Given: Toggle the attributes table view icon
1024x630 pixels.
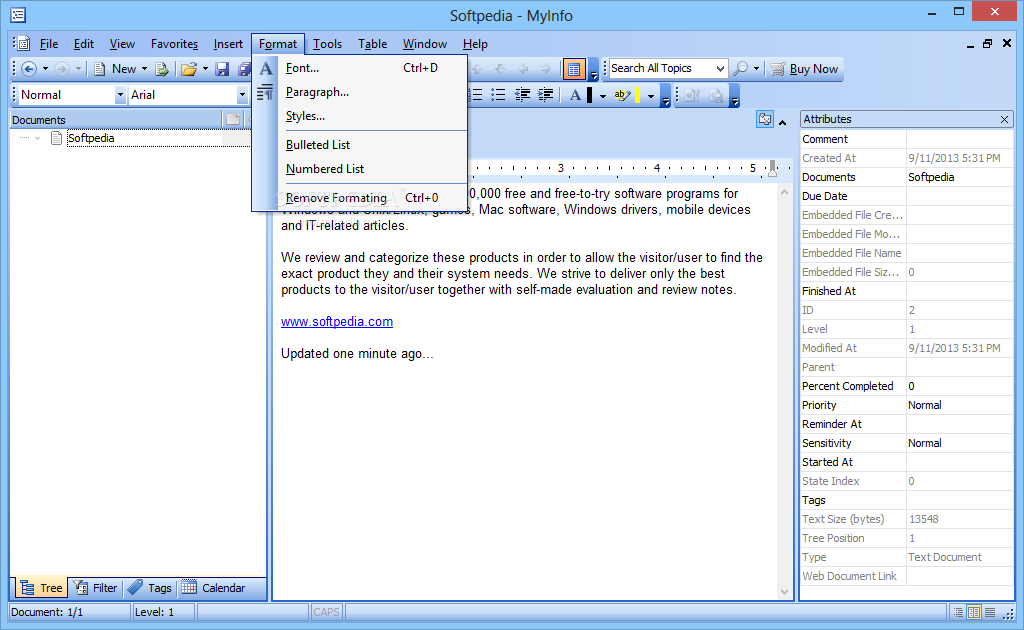Looking at the screenshot, I should [x=573, y=69].
